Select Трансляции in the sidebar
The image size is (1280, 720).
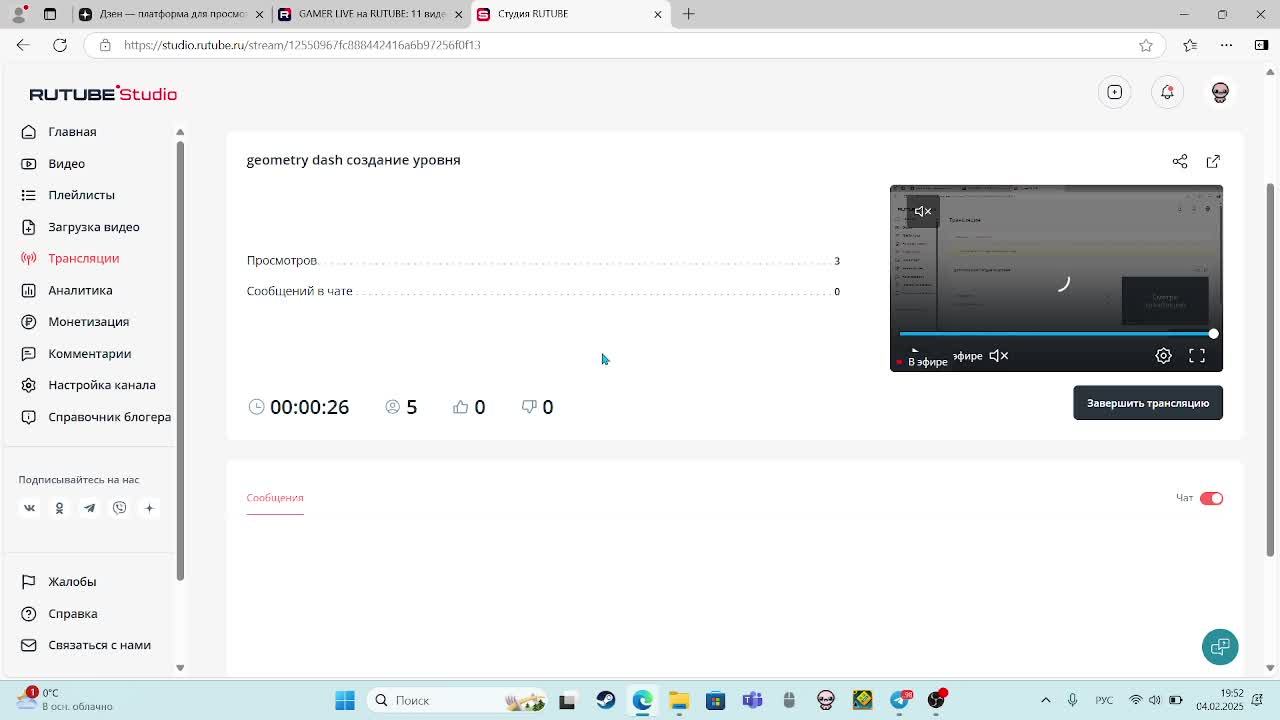[x=83, y=258]
